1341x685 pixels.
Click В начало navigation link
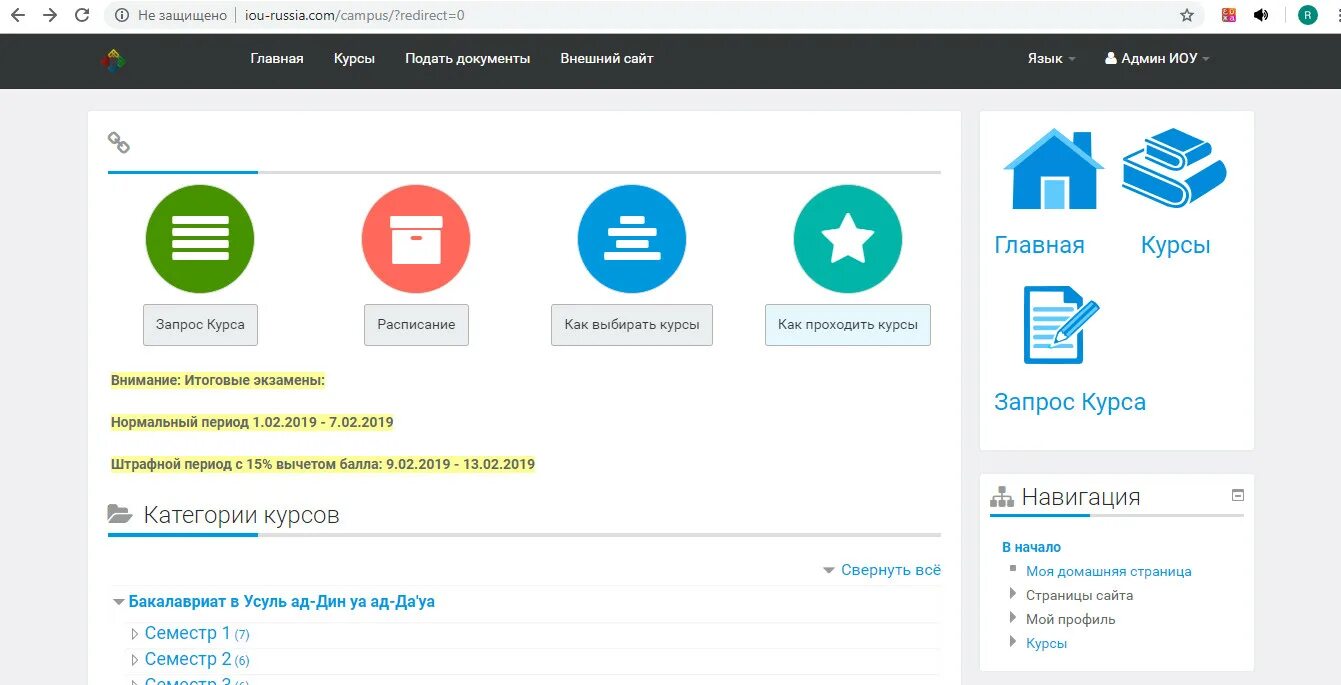coord(1031,547)
